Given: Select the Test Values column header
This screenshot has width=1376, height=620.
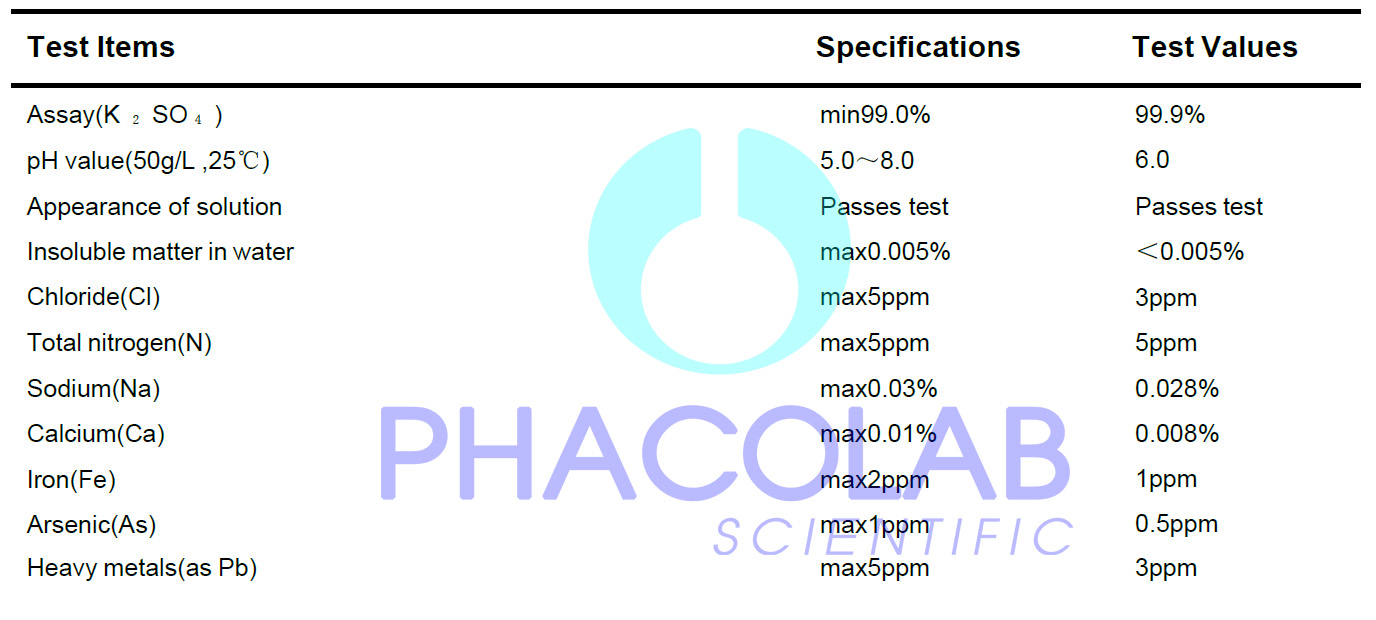Looking at the screenshot, I should (x=1214, y=47).
